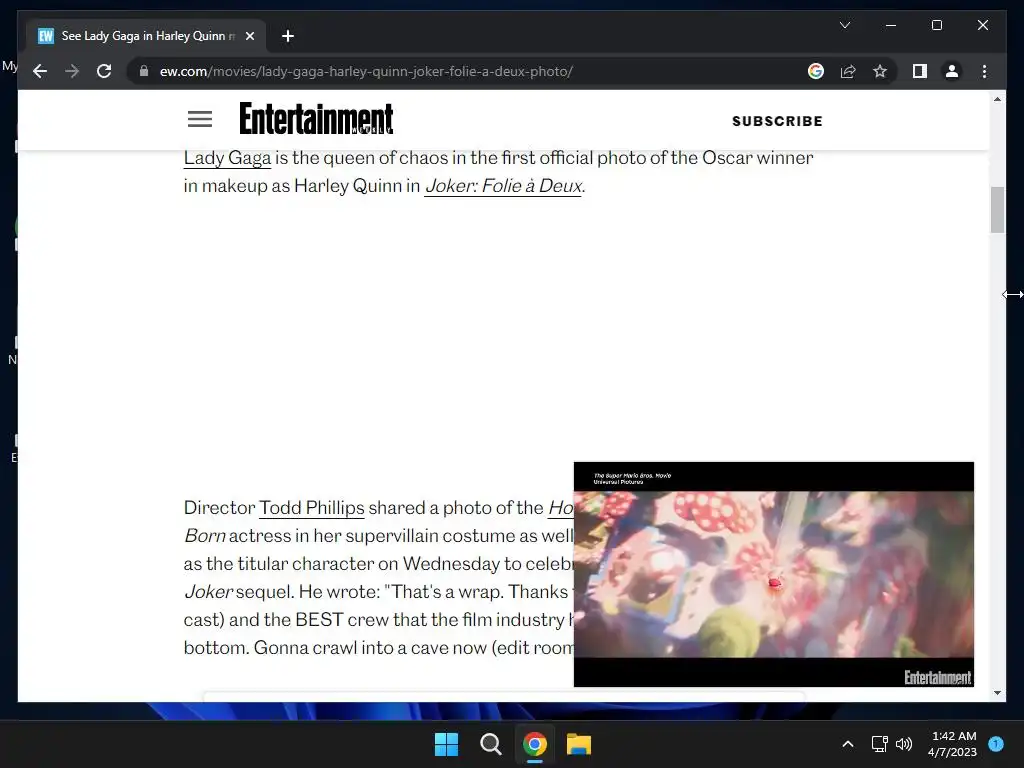Image resolution: width=1024 pixels, height=768 pixels.
Task: Open volume control tray icon
Action: pyautogui.click(x=904, y=744)
